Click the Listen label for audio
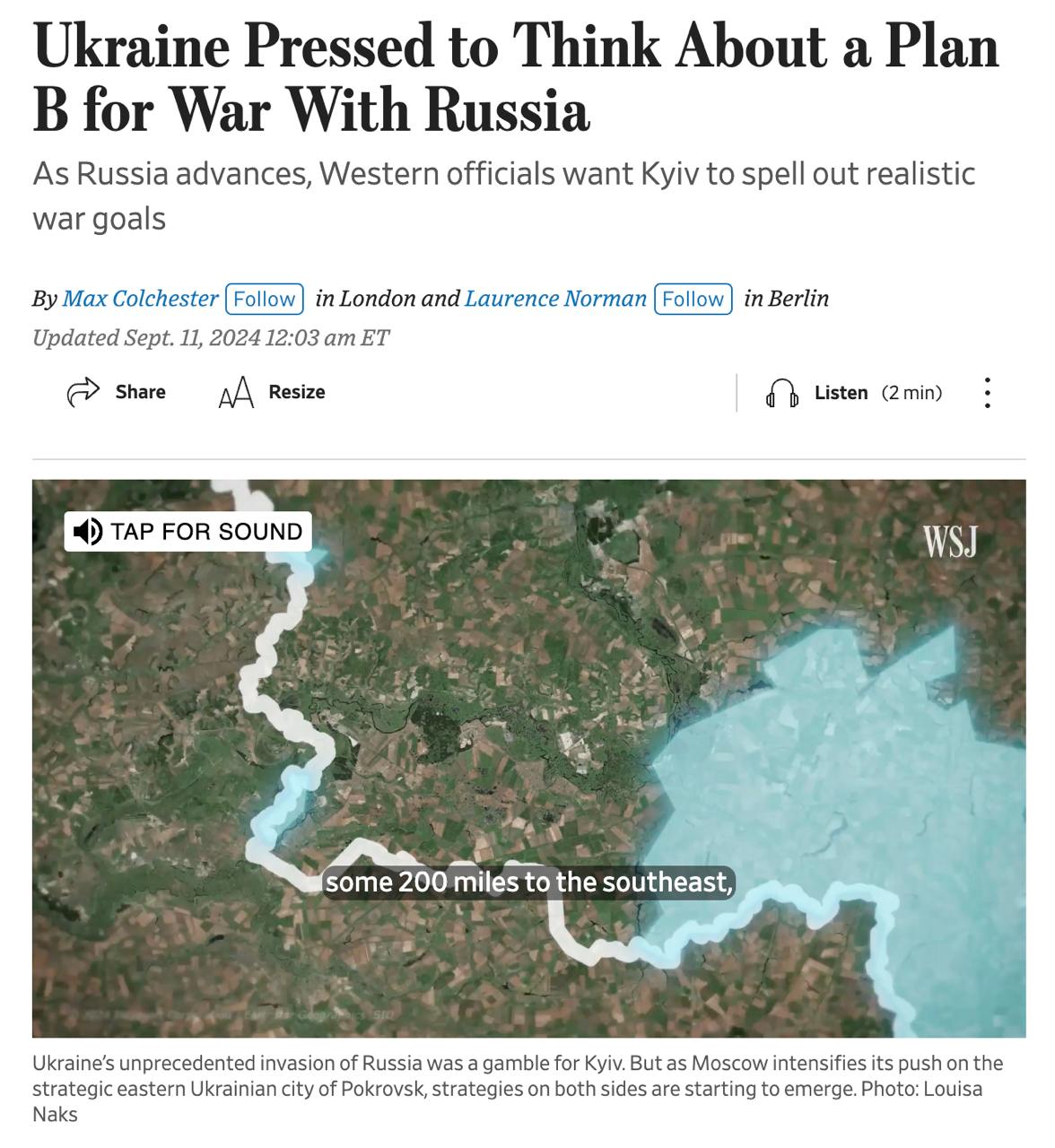The height and width of the screenshot is (1148, 1055). [841, 393]
